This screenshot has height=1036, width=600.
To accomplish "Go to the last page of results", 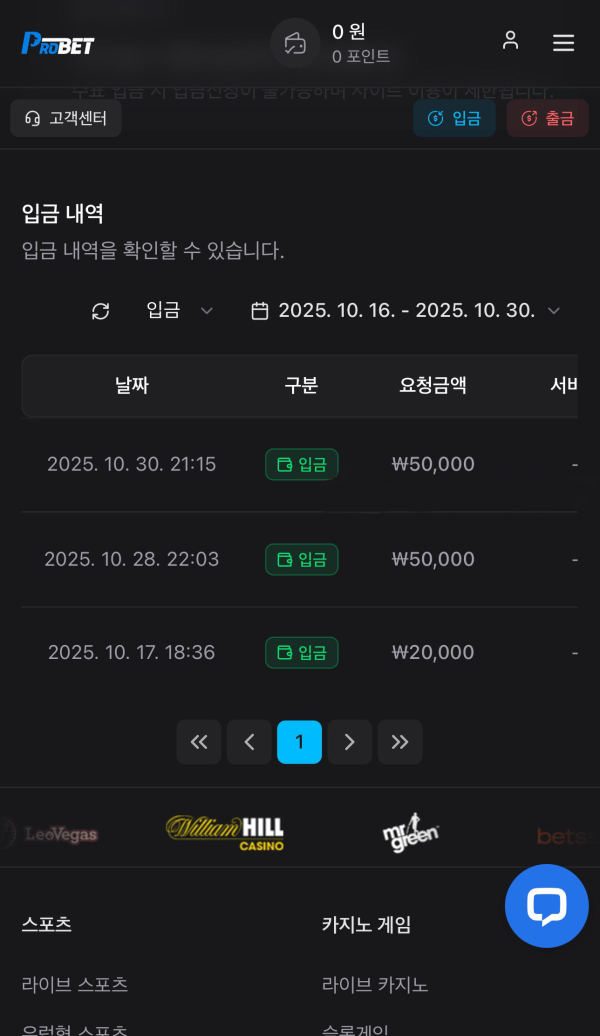I will click(400, 742).
